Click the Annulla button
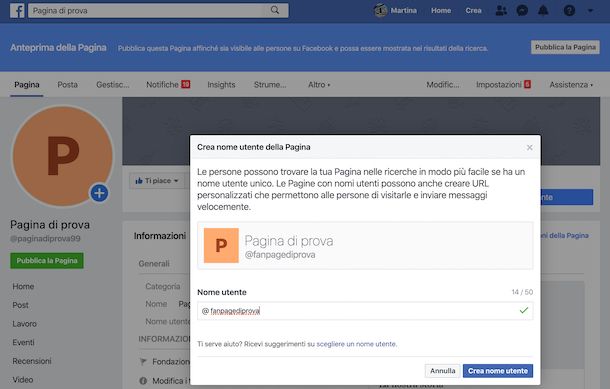The image size is (610, 389). pyautogui.click(x=442, y=371)
